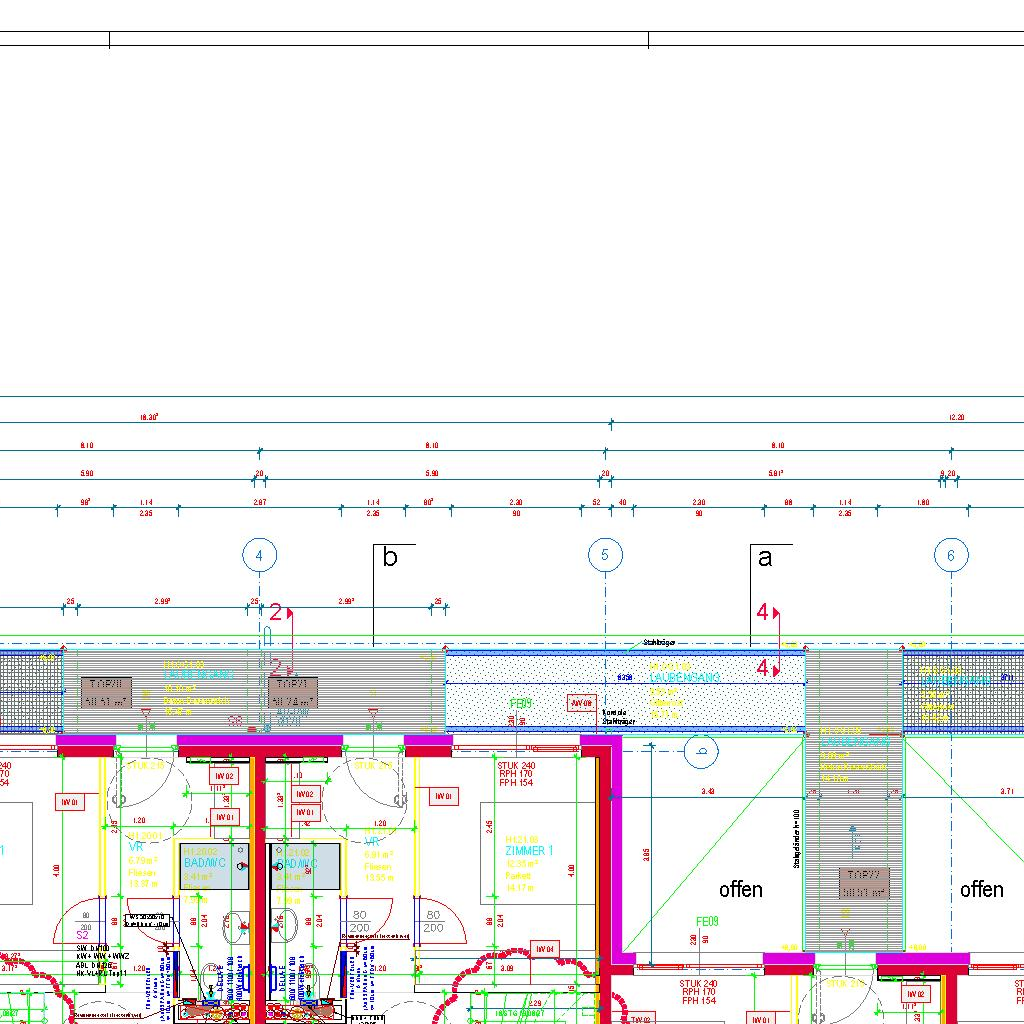Select the right 'offen' void label
This screenshot has height=1024, width=1024.
pos(981,889)
